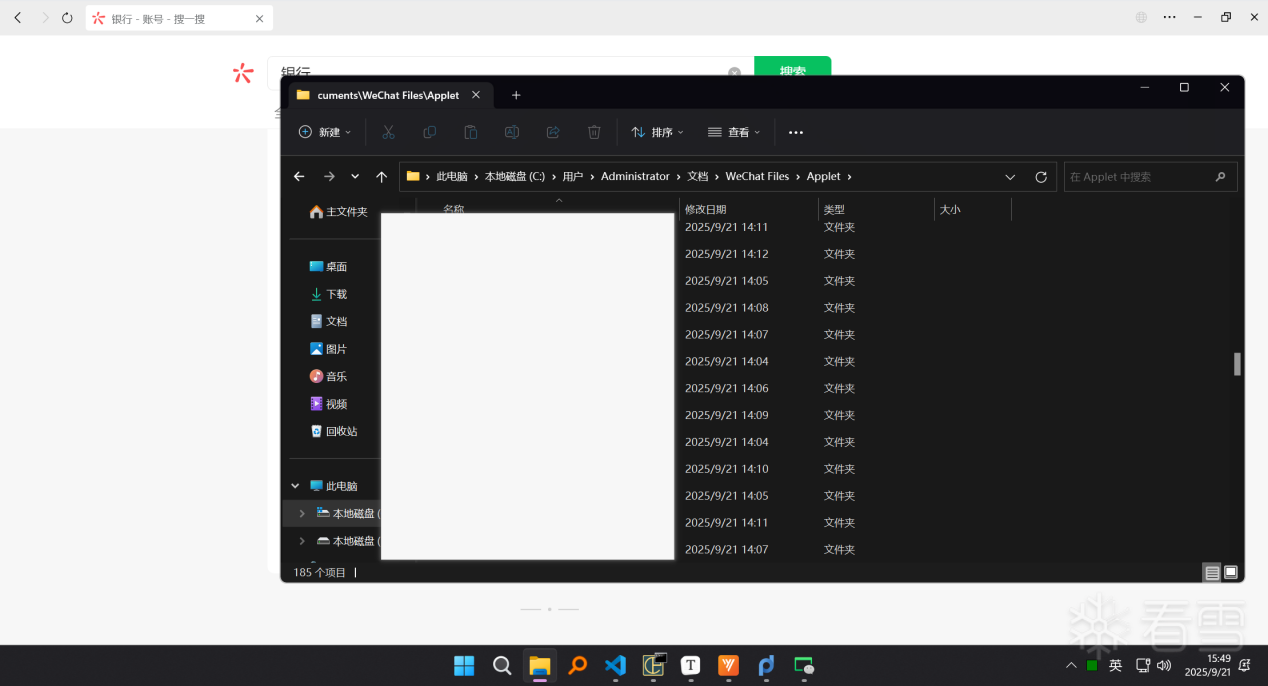Click the Copy icon in Explorer toolbar
The height and width of the screenshot is (686, 1268).
click(x=429, y=132)
